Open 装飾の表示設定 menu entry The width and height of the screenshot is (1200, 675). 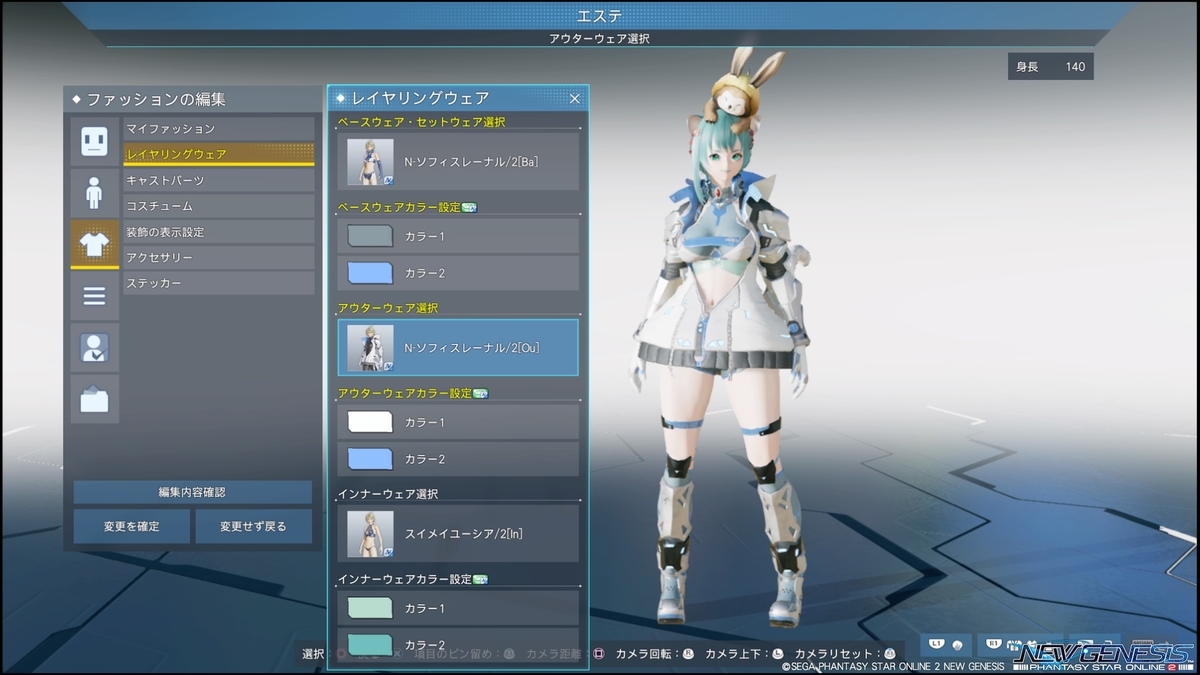click(x=218, y=232)
